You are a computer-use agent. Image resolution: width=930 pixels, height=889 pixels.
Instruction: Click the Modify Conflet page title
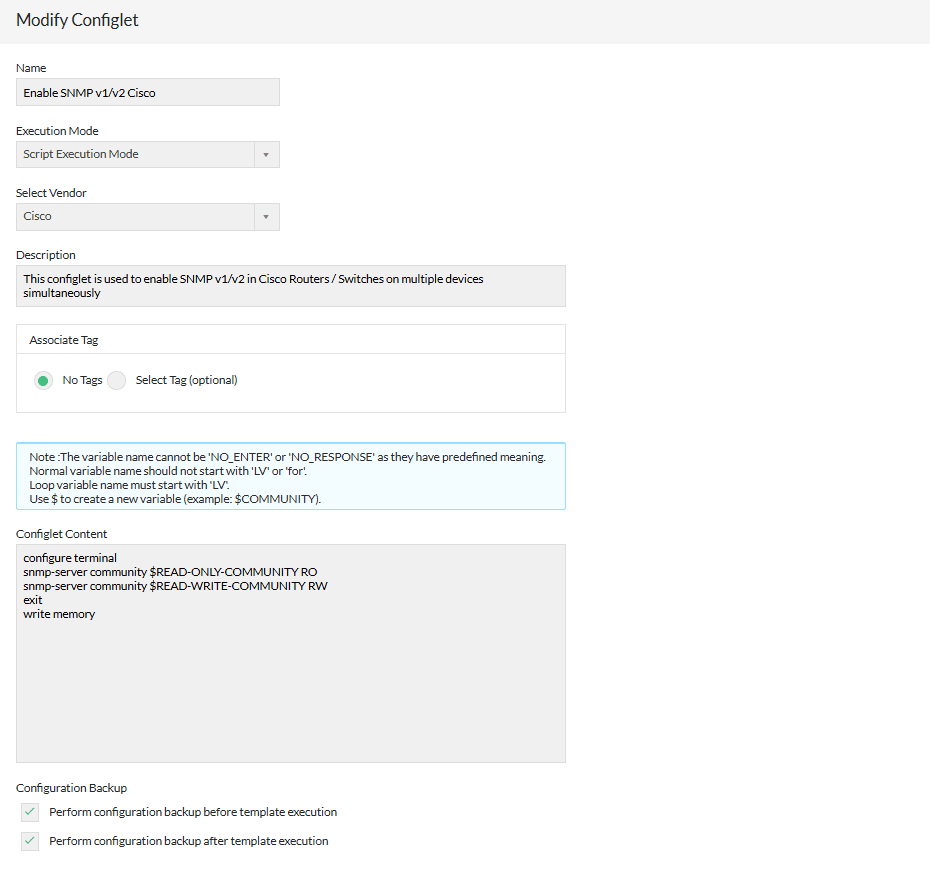77,20
